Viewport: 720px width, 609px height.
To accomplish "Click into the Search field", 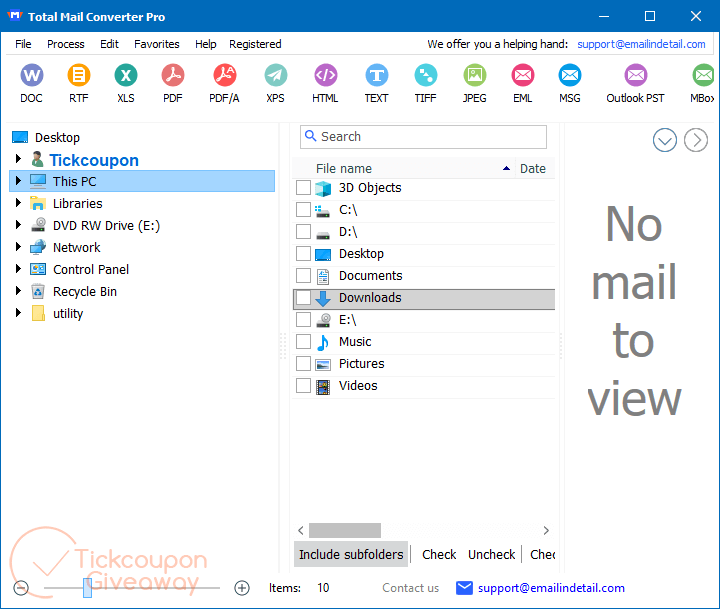I will coord(423,136).
